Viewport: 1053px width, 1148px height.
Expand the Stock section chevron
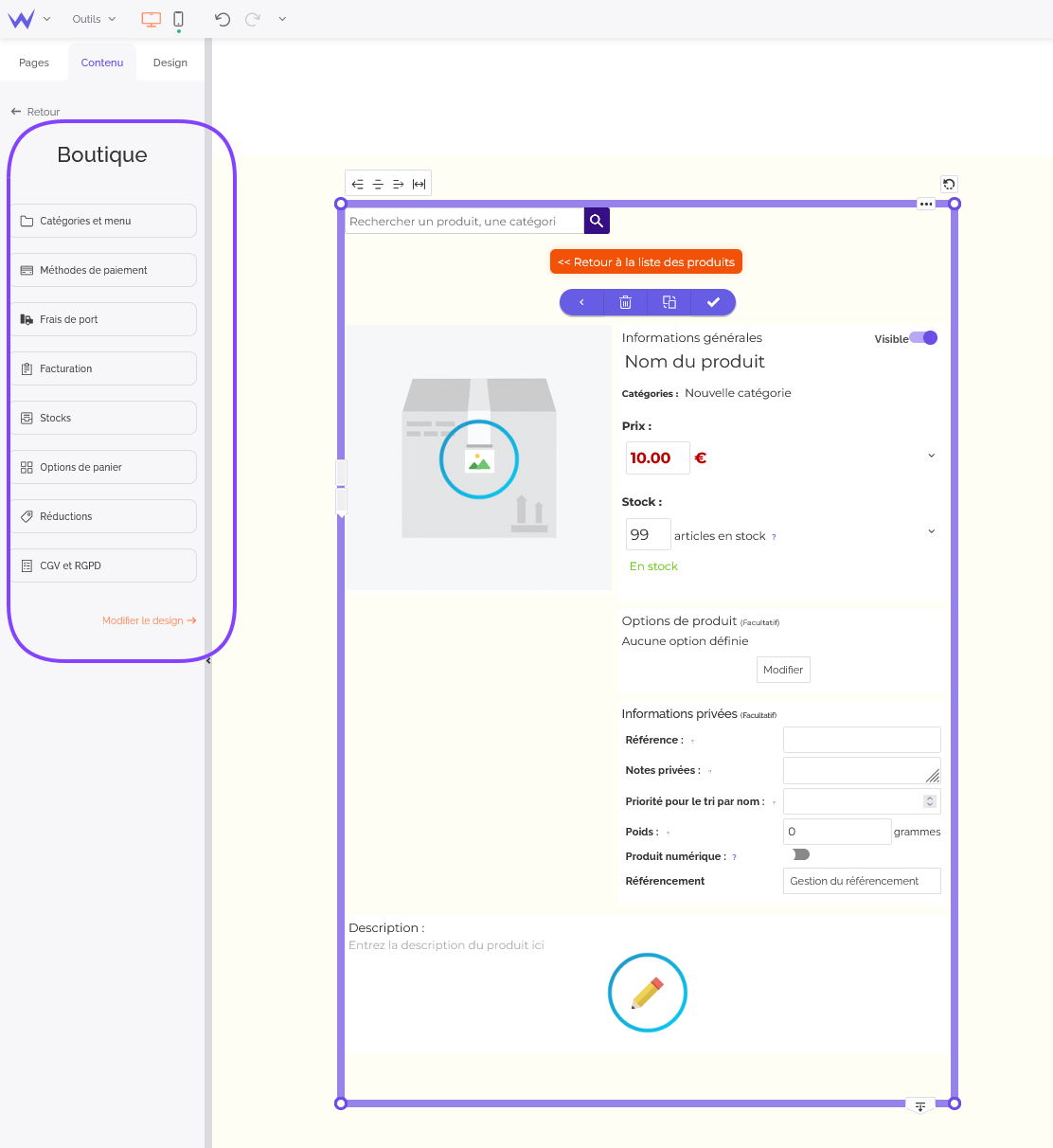click(931, 531)
